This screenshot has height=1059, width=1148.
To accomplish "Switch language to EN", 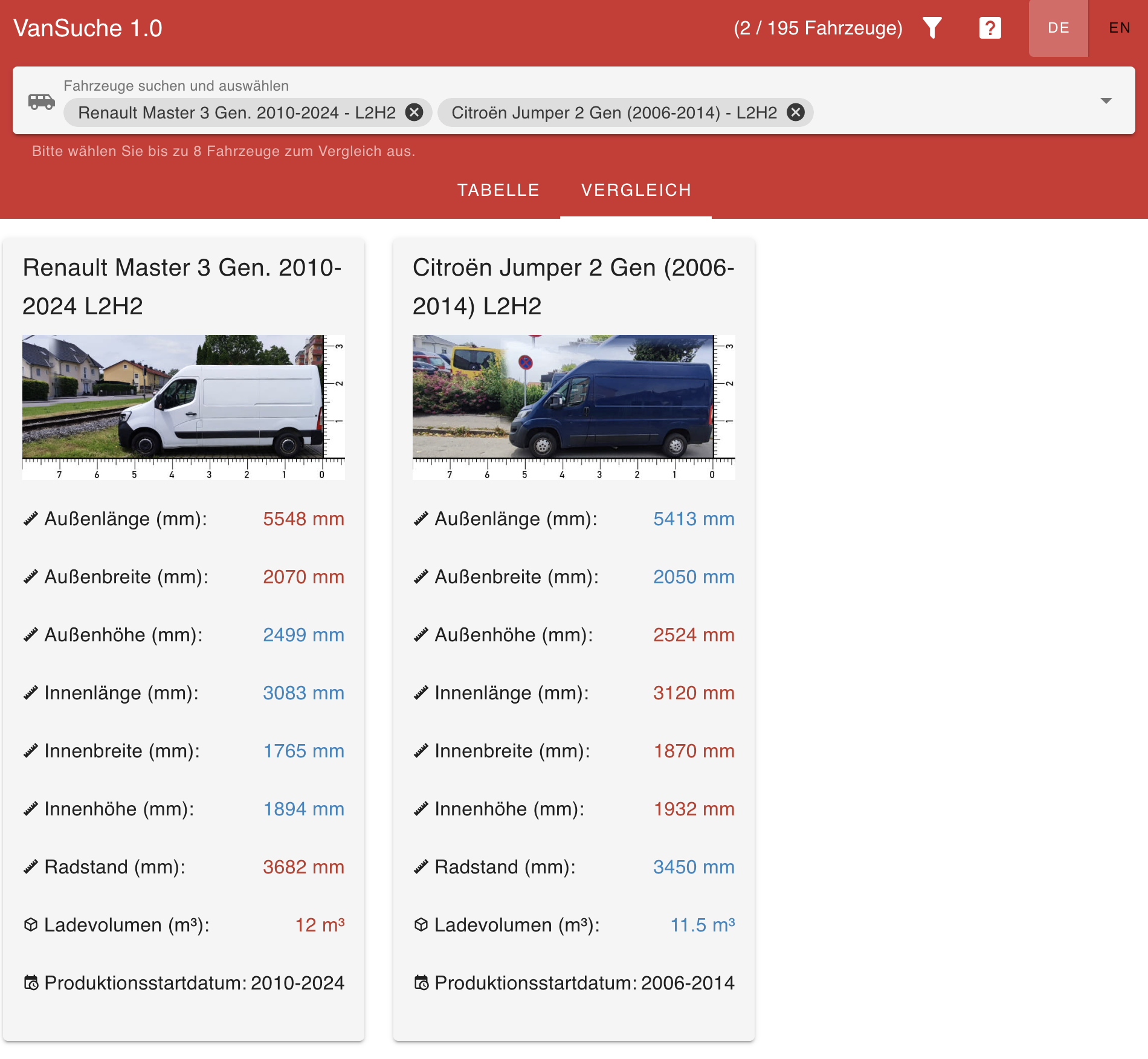I will 1120,28.
